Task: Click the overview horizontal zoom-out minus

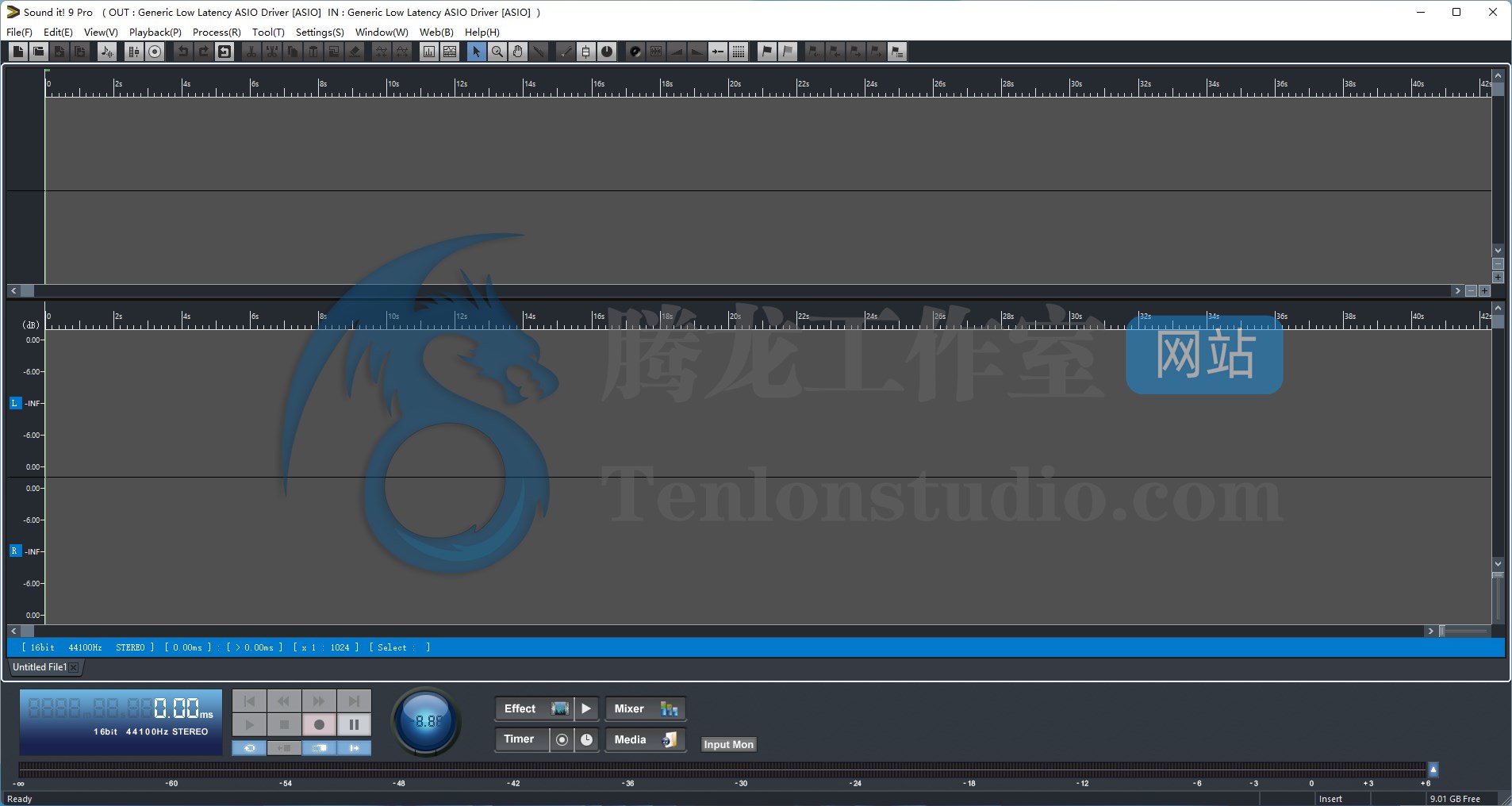Action: coord(1471,291)
